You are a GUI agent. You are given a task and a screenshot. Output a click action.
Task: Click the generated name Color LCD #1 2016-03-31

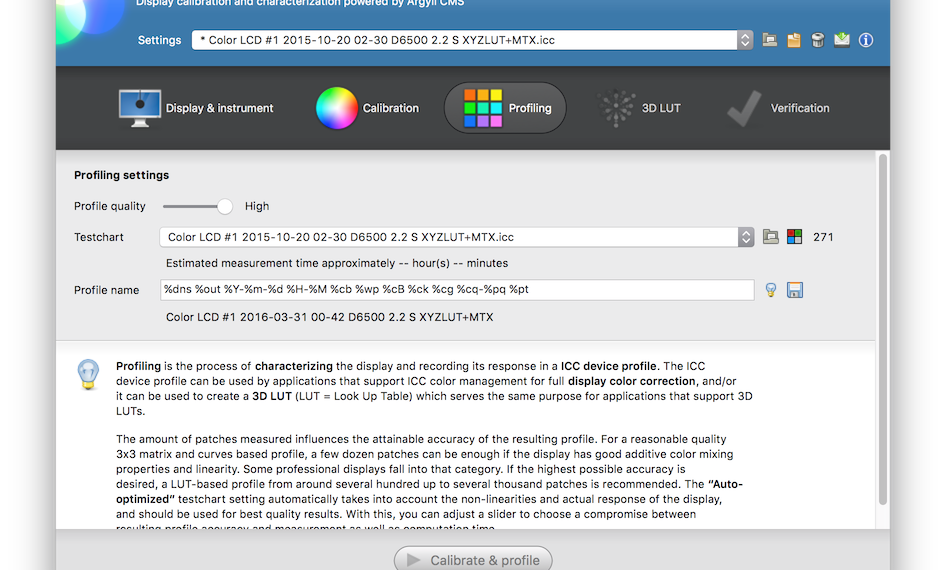point(329,317)
